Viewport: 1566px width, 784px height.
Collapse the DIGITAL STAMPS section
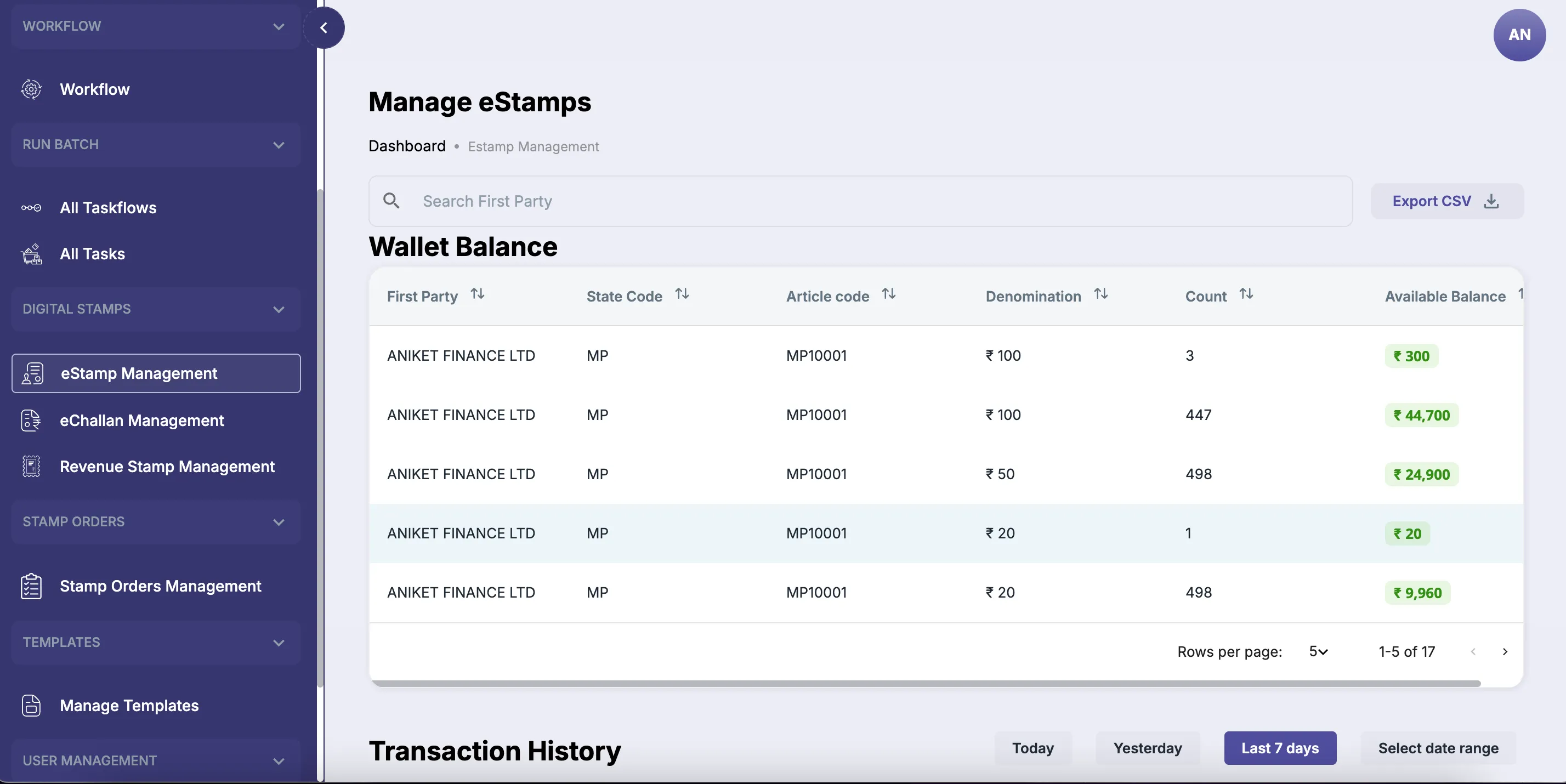coord(156,309)
